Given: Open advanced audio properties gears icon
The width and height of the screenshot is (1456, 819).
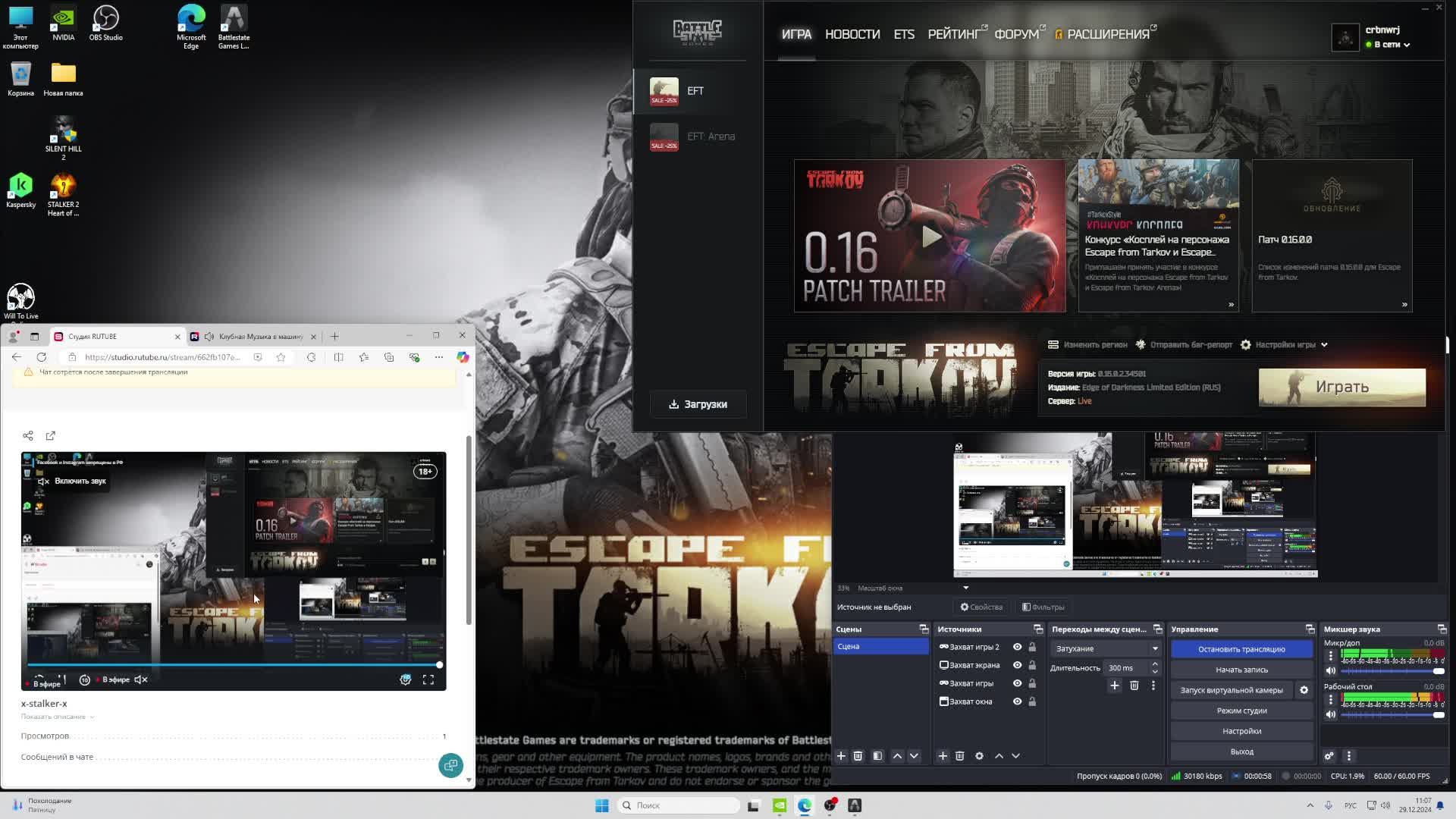Looking at the screenshot, I should click(x=1329, y=756).
